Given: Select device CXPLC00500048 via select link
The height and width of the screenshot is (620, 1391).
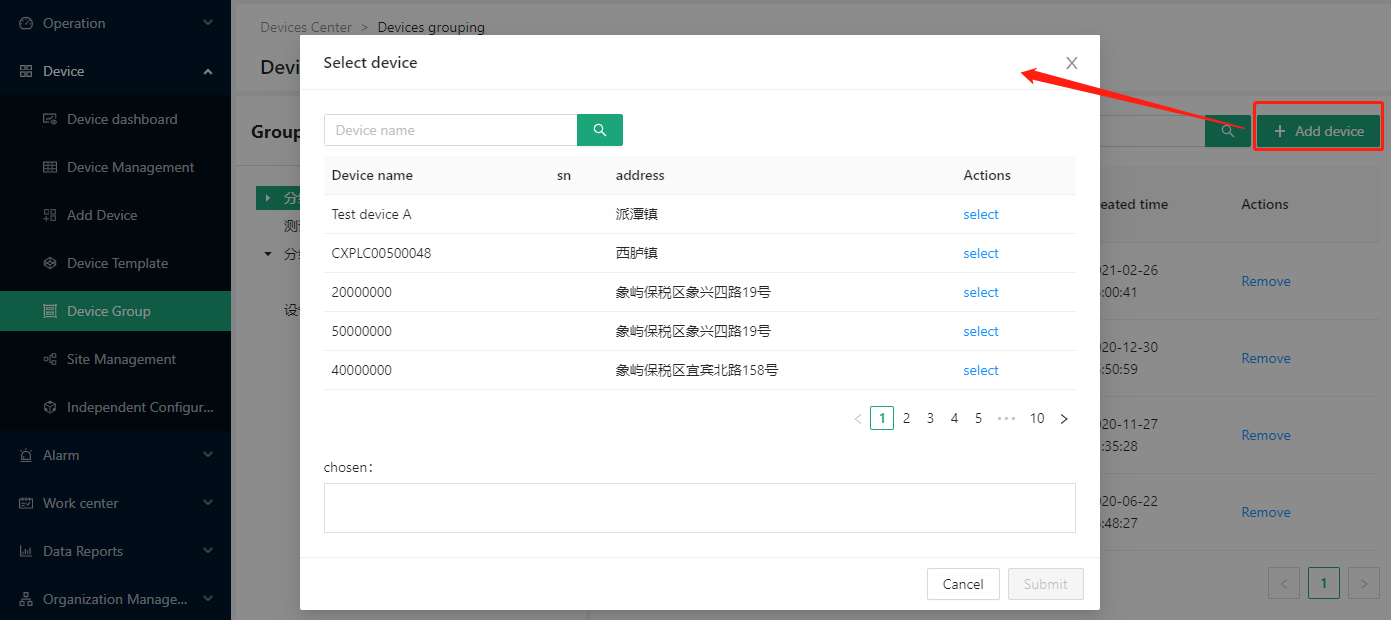Looking at the screenshot, I should (x=981, y=253).
